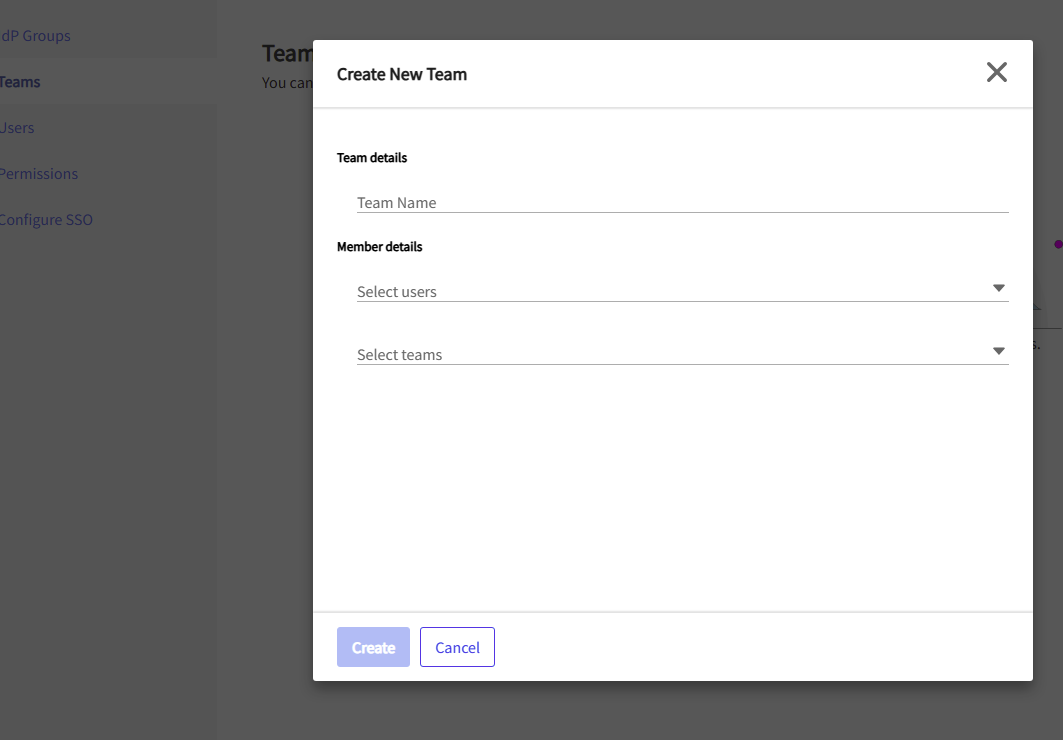Go to Users in the sidebar
The width and height of the screenshot is (1063, 740).
click(18, 128)
